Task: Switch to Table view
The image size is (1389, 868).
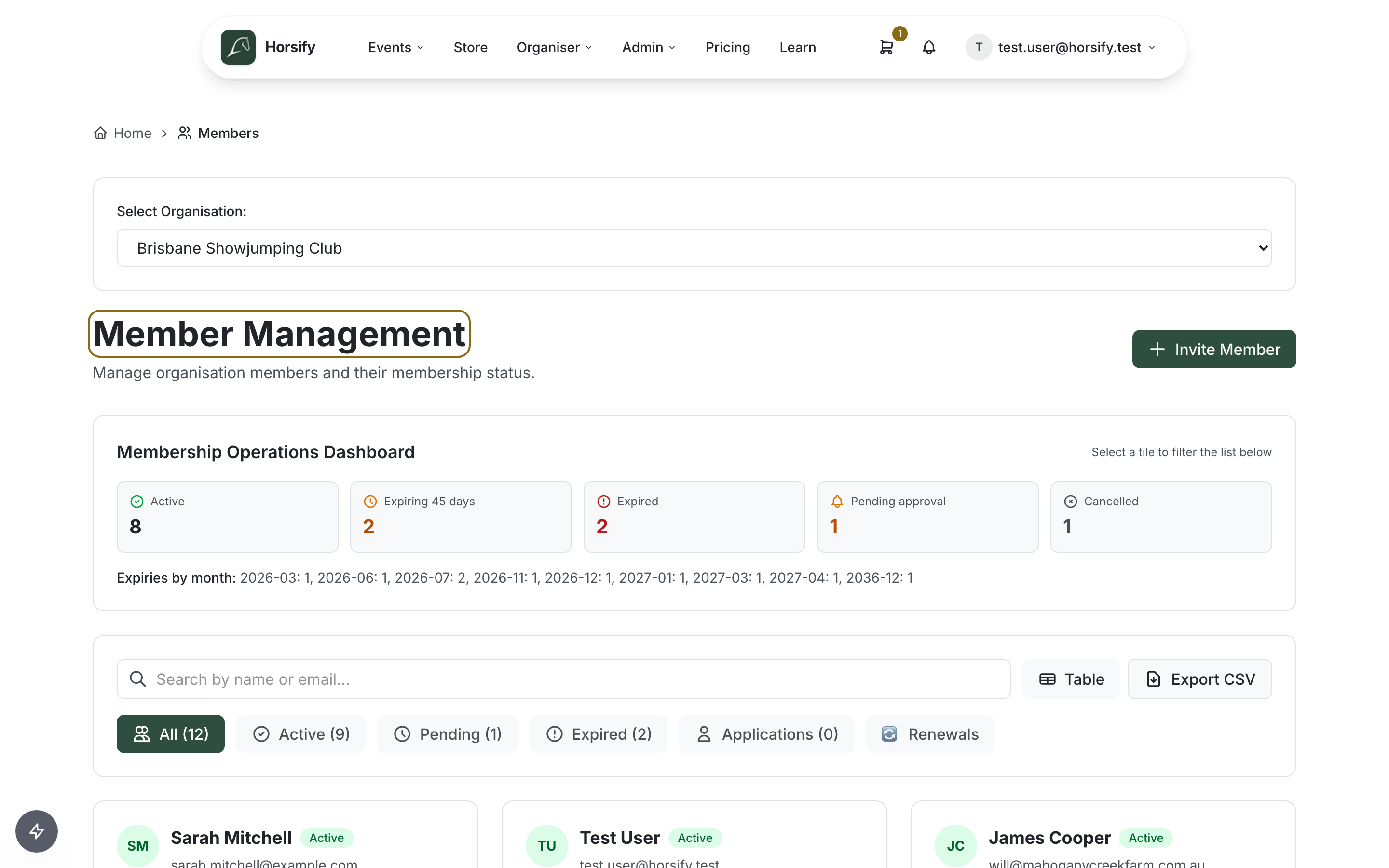Action: coord(1071,678)
